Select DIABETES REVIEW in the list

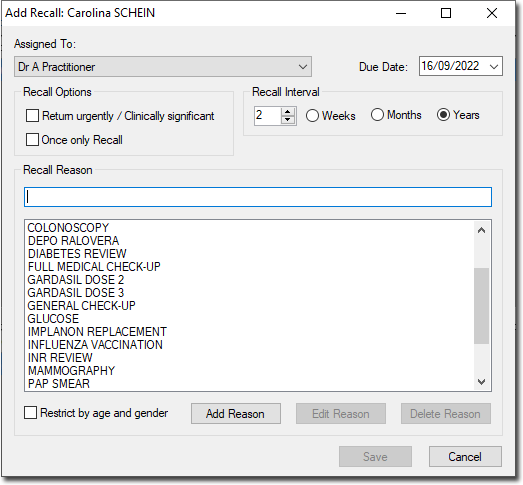tap(77, 254)
